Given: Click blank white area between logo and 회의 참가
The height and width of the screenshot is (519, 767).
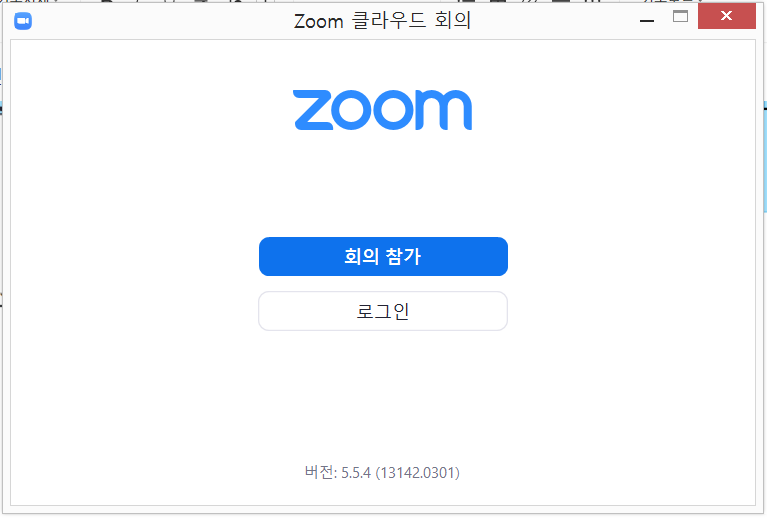Looking at the screenshot, I should (x=383, y=183).
